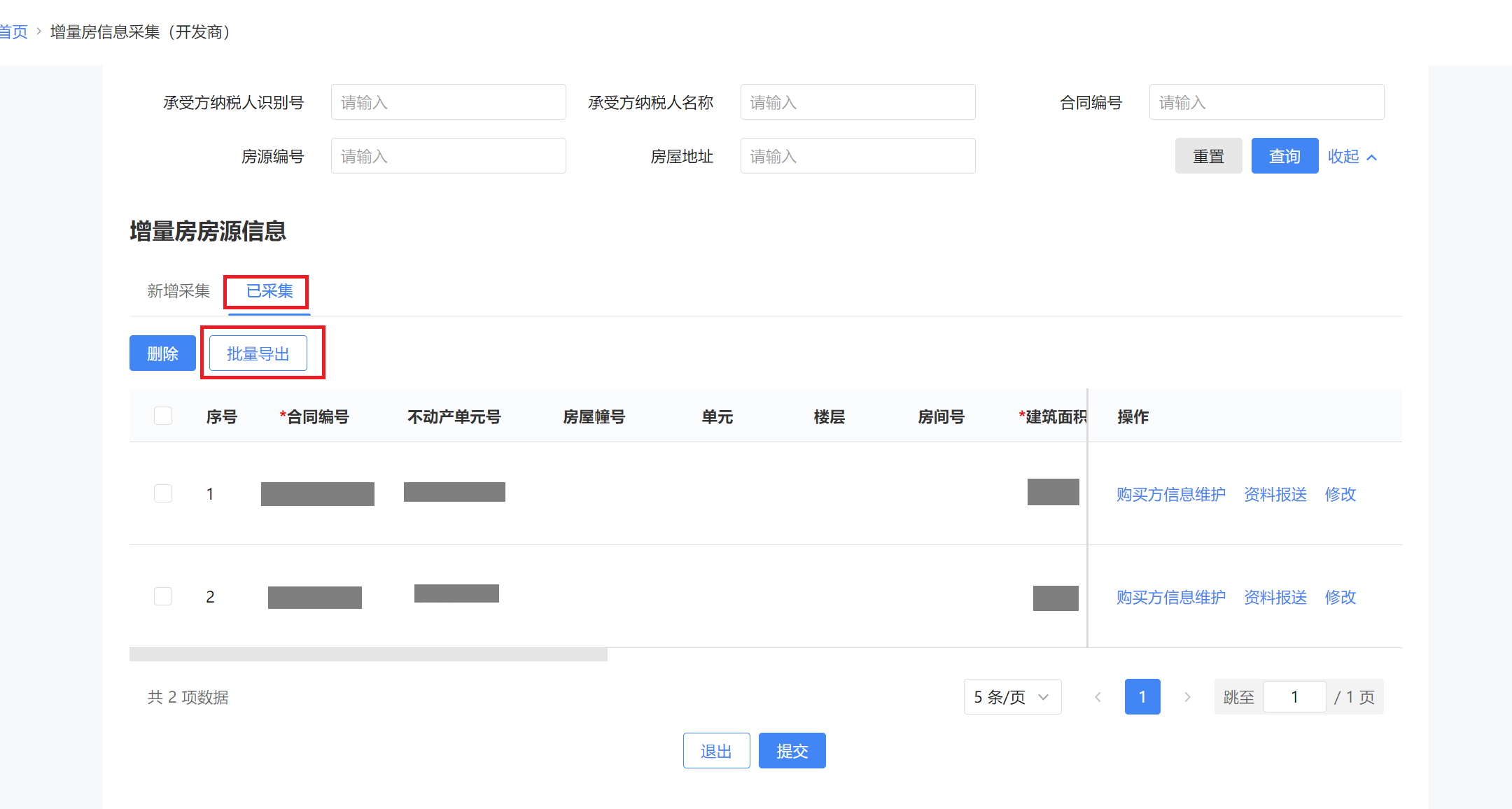Switch to the 新增采集 tab
Screen dimensions: 1512x809
(x=178, y=291)
